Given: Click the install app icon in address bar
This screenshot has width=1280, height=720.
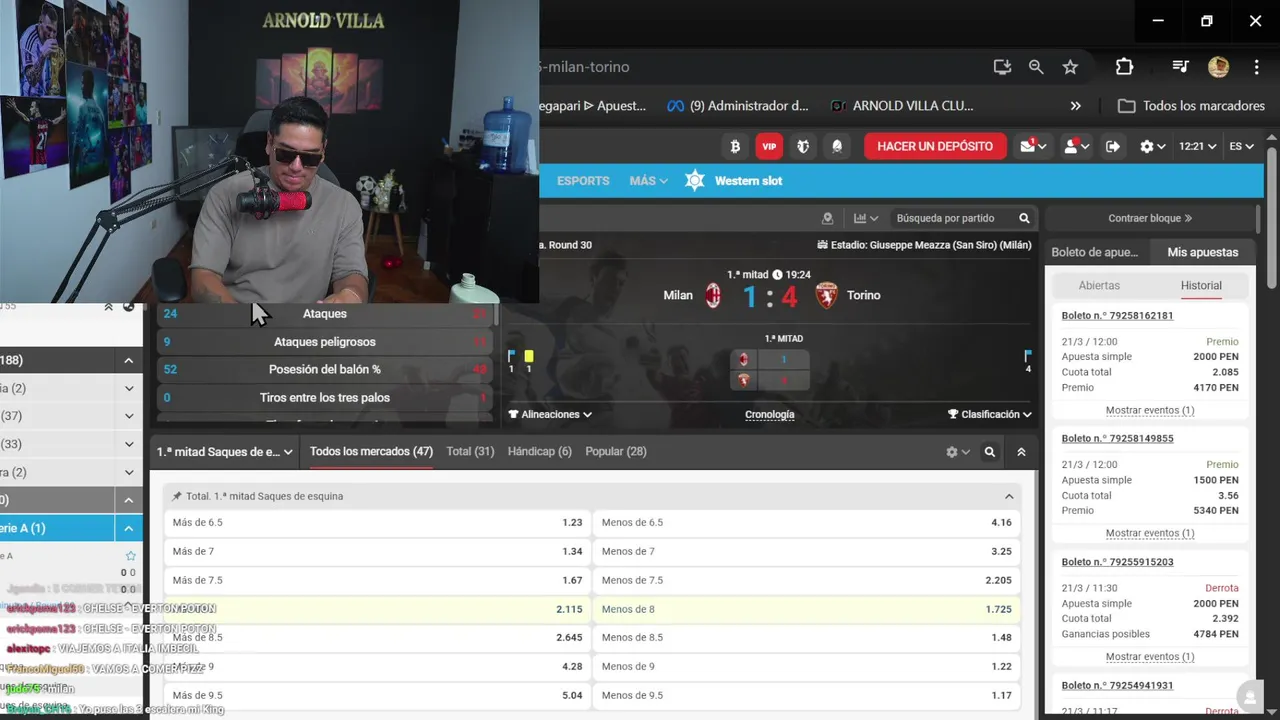Looking at the screenshot, I should (x=1002, y=67).
